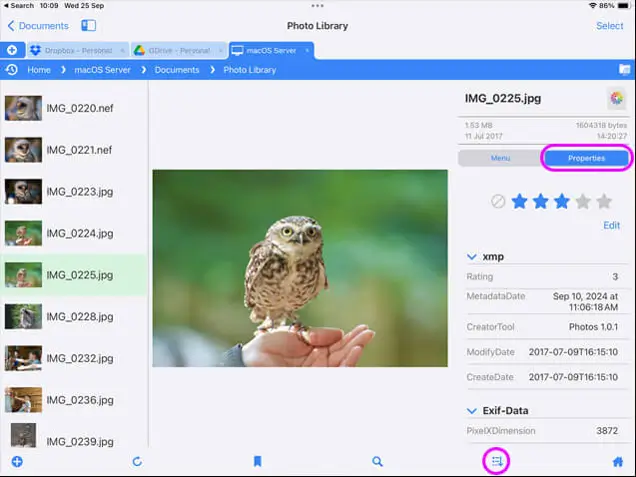Viewport: 636px width, 477px height.
Task: Collapse the xmp metadata section
Action: [472, 257]
